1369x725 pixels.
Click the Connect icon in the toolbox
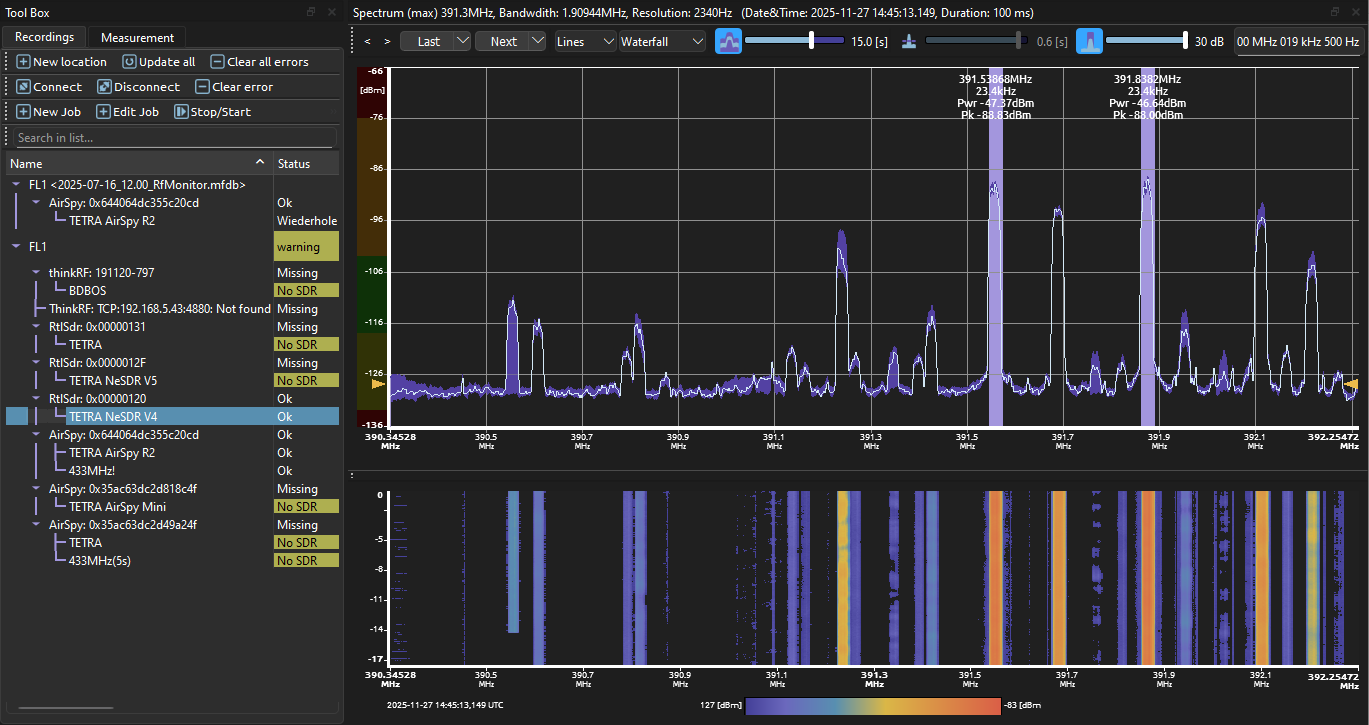tap(23, 87)
